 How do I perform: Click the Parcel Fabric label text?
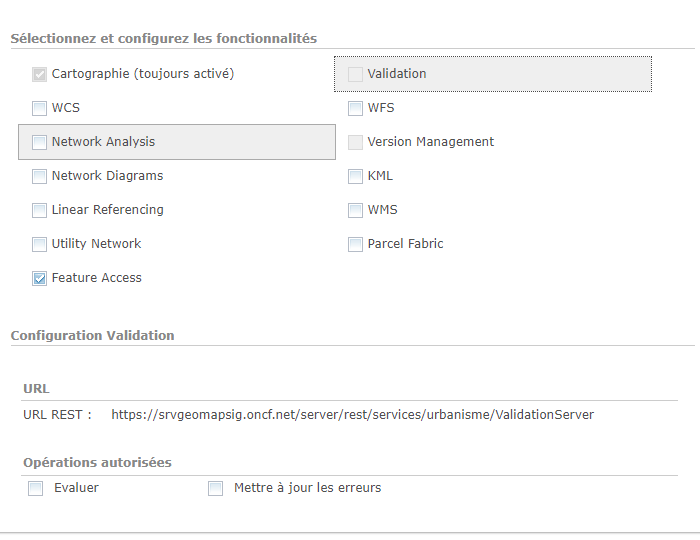point(405,244)
